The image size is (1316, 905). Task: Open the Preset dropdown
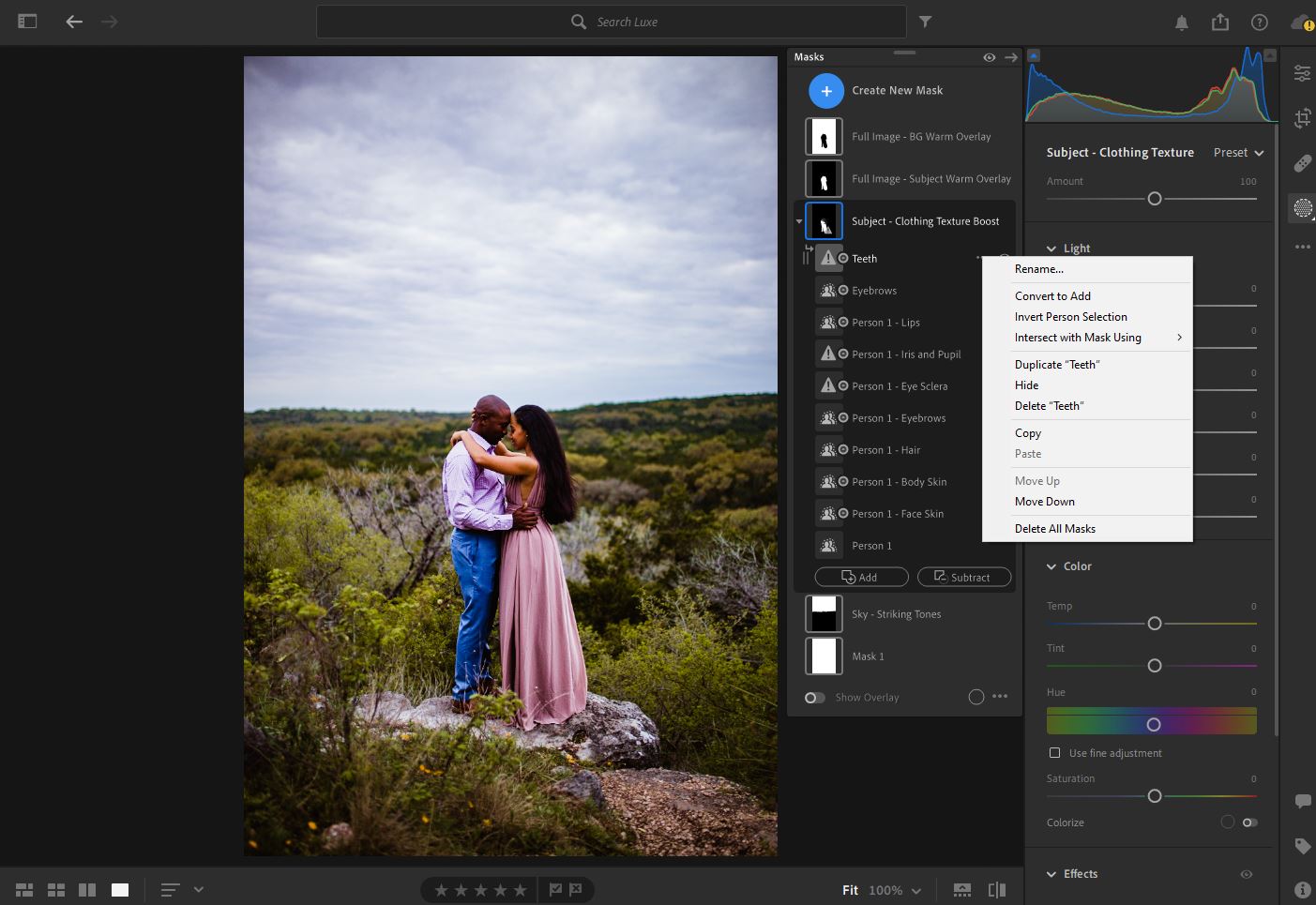1238,153
